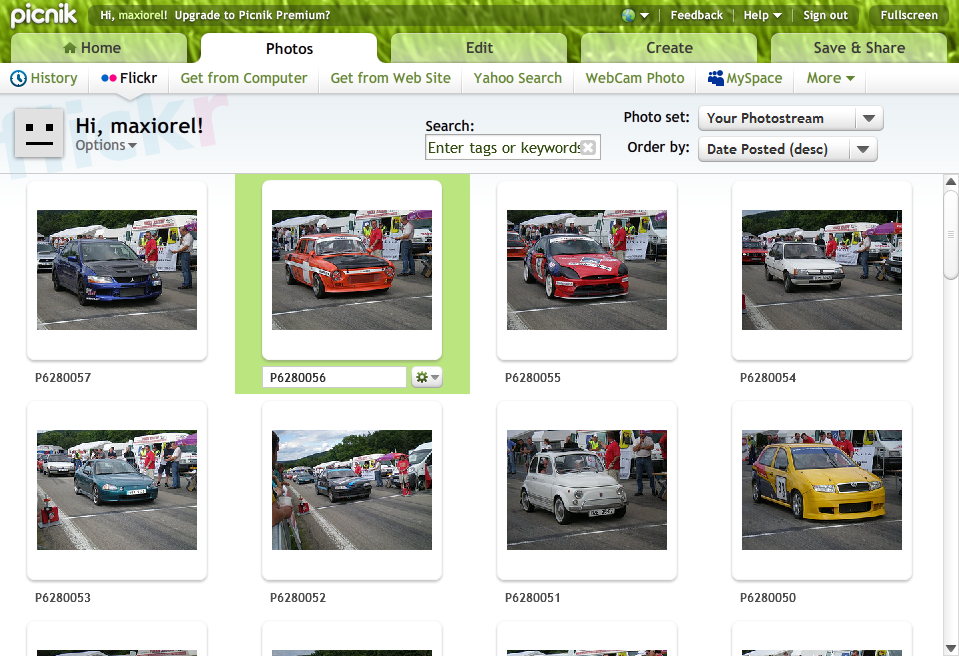
Task: Select the green car photo P6280053
Action: click(117, 490)
